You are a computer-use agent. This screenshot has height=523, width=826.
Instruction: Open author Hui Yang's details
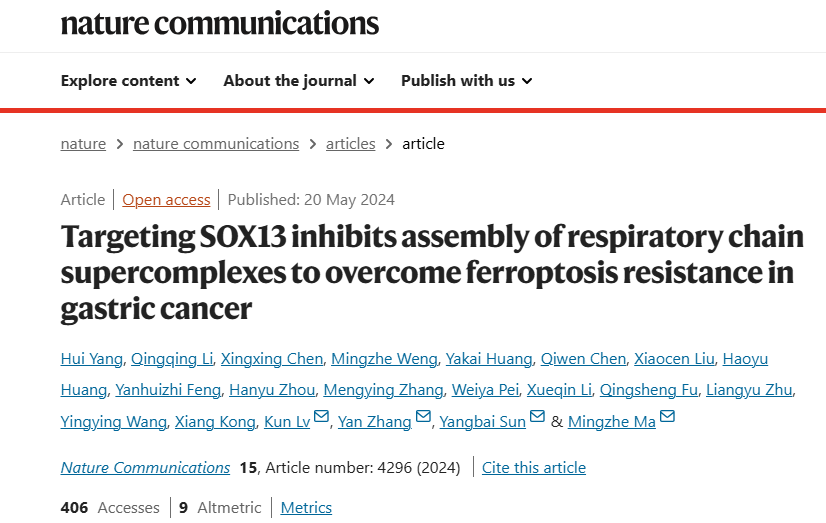click(x=92, y=359)
